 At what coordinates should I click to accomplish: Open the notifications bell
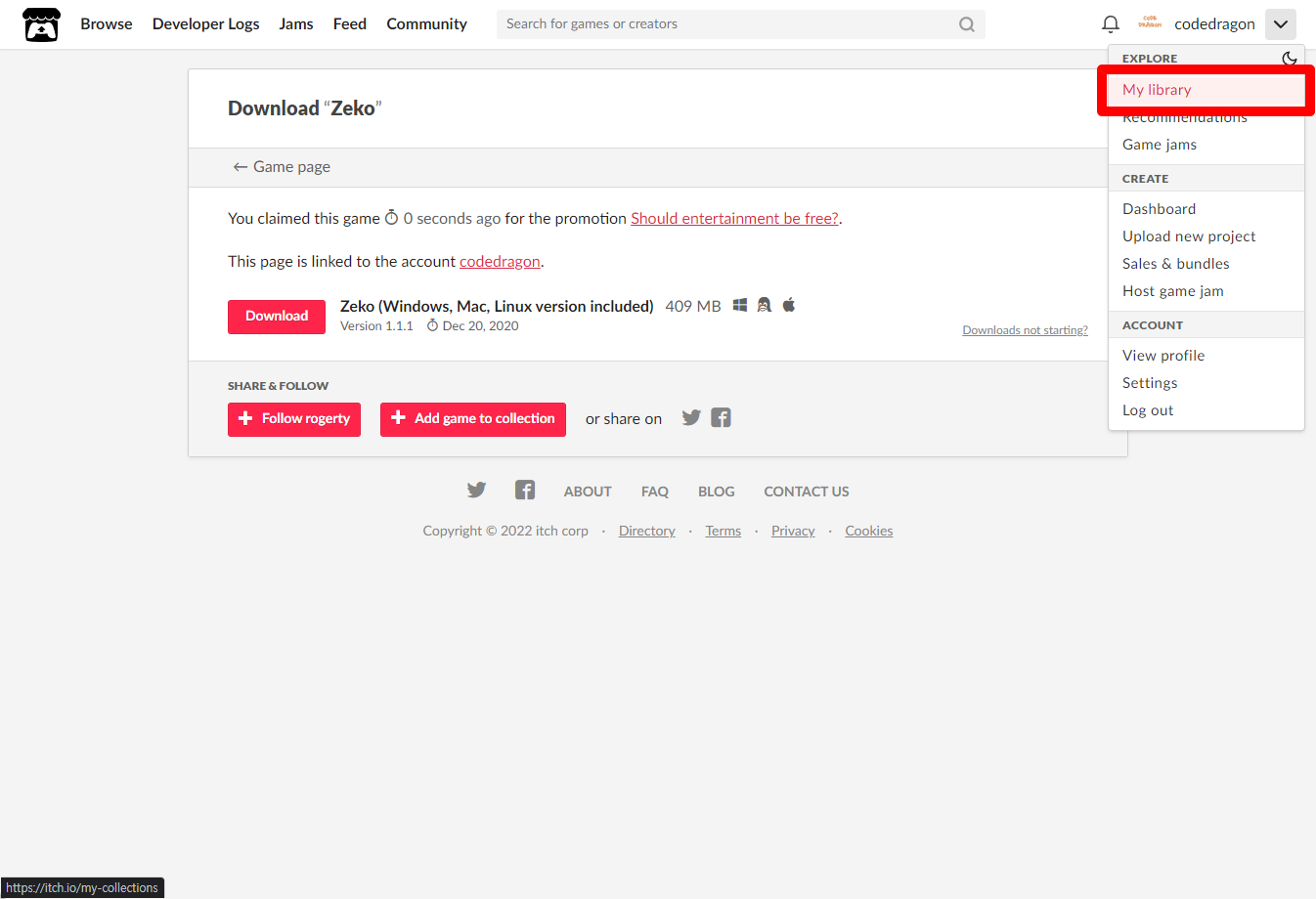click(1111, 24)
